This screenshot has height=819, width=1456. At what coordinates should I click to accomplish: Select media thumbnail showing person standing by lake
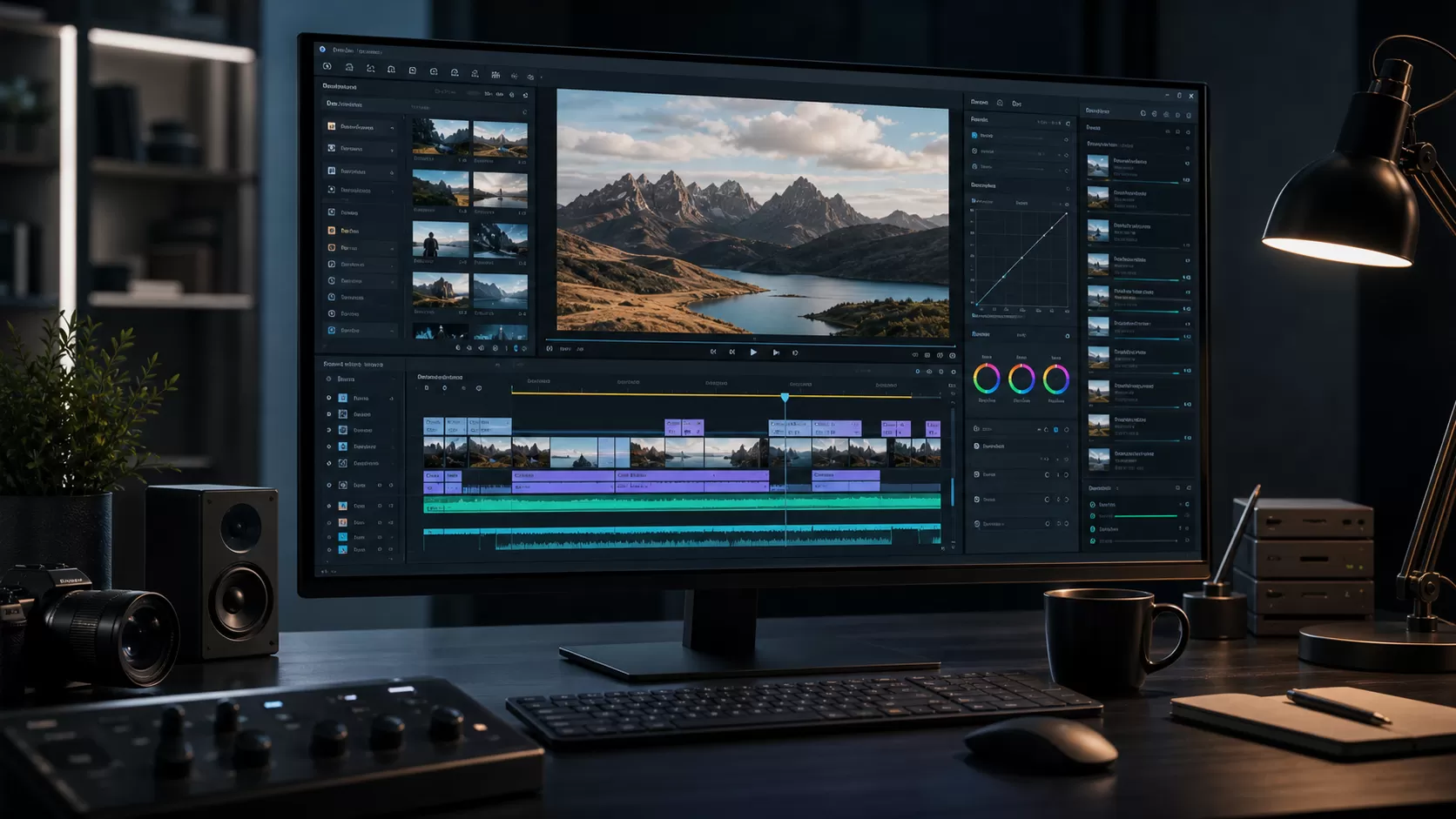coord(441,240)
